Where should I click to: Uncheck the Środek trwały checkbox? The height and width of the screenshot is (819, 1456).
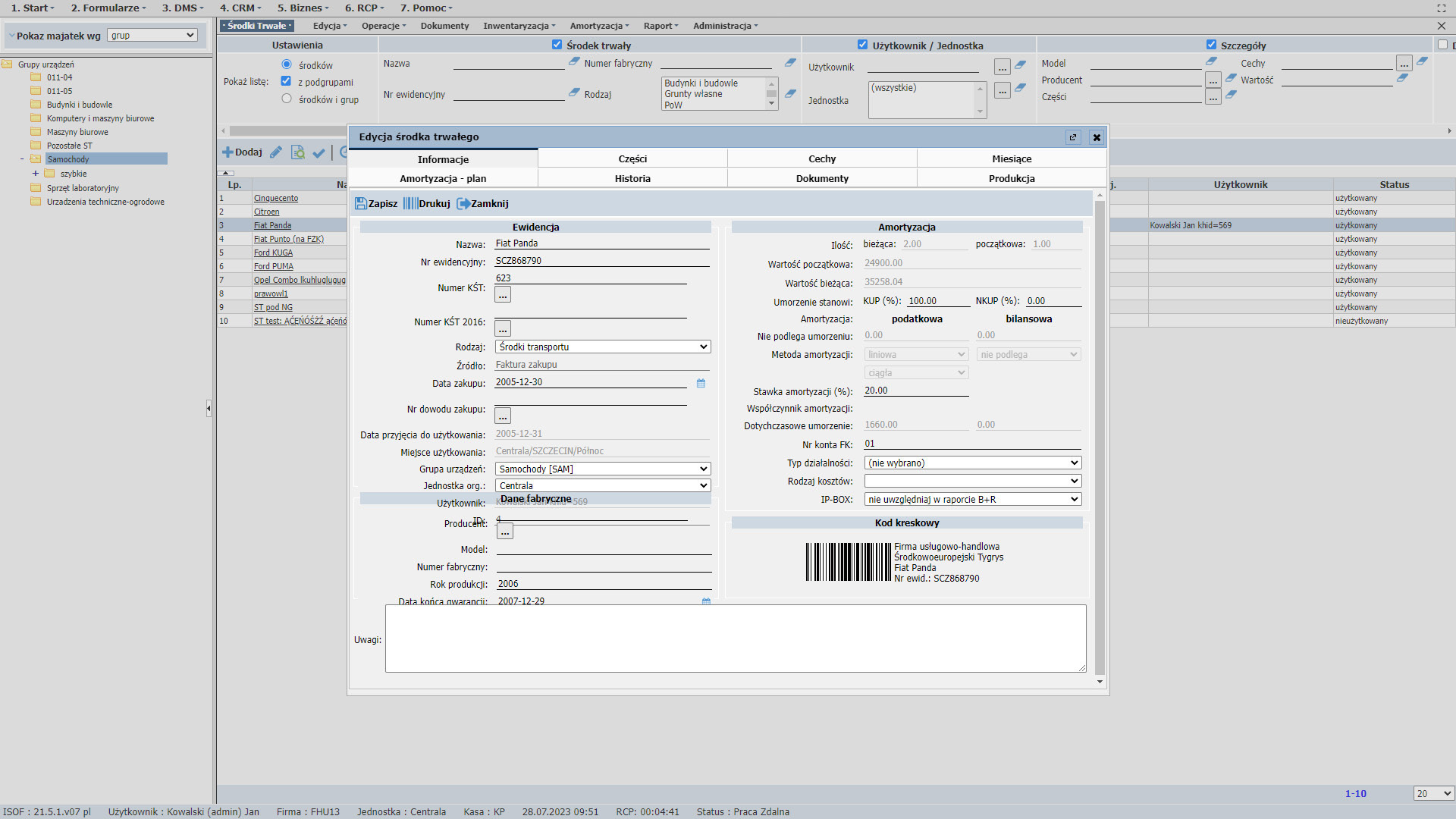pyautogui.click(x=557, y=45)
